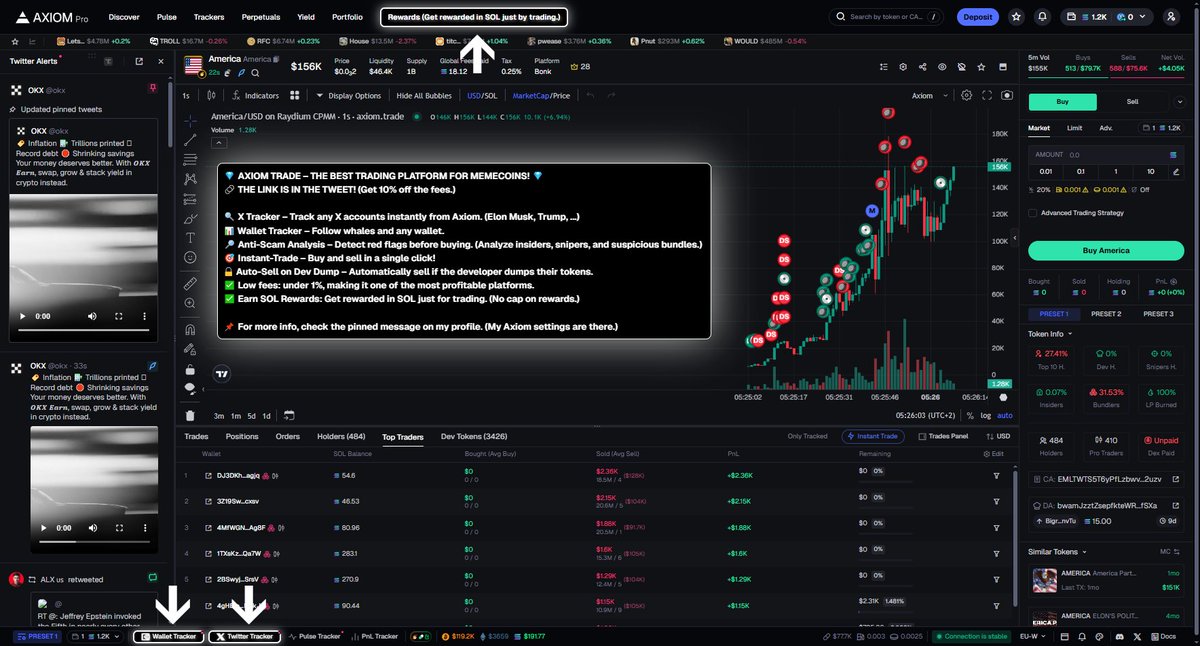The width and height of the screenshot is (1200, 646).
Task: Click in the AMOUNT input field
Action: 1105,155
